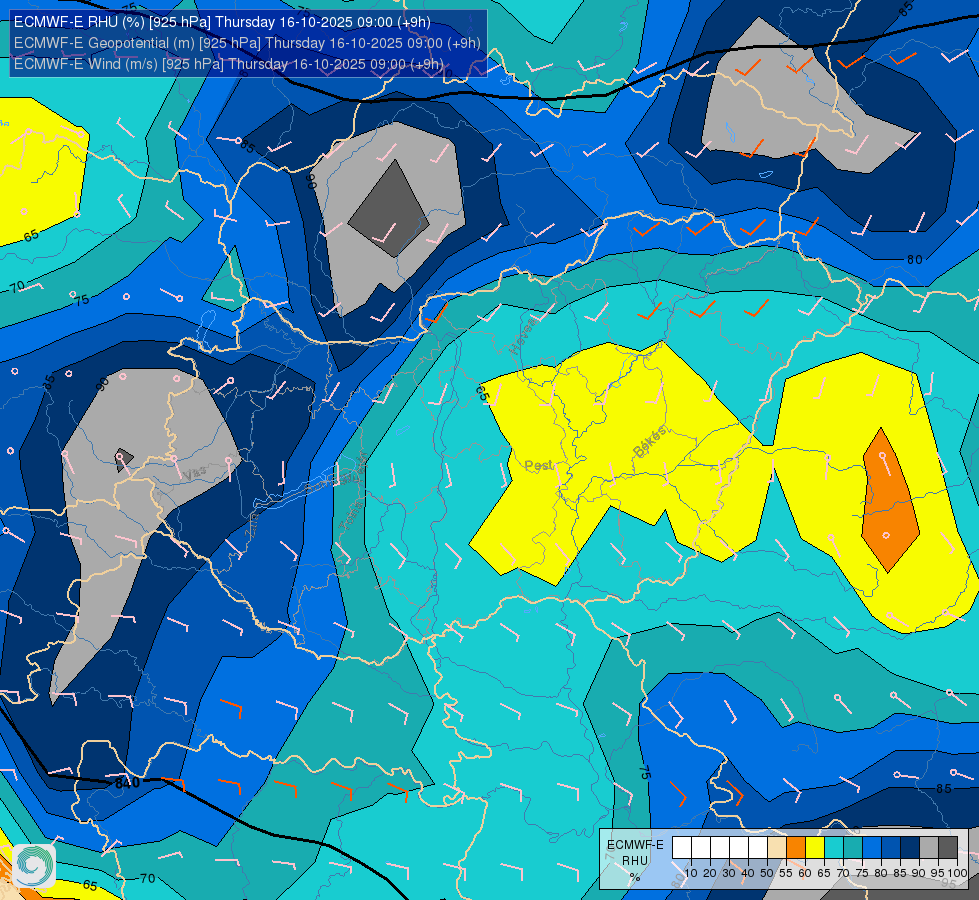Viewport: 979px width, 900px height.
Task: Click the medium blue 80-85% legend swatch
Action: point(891,848)
